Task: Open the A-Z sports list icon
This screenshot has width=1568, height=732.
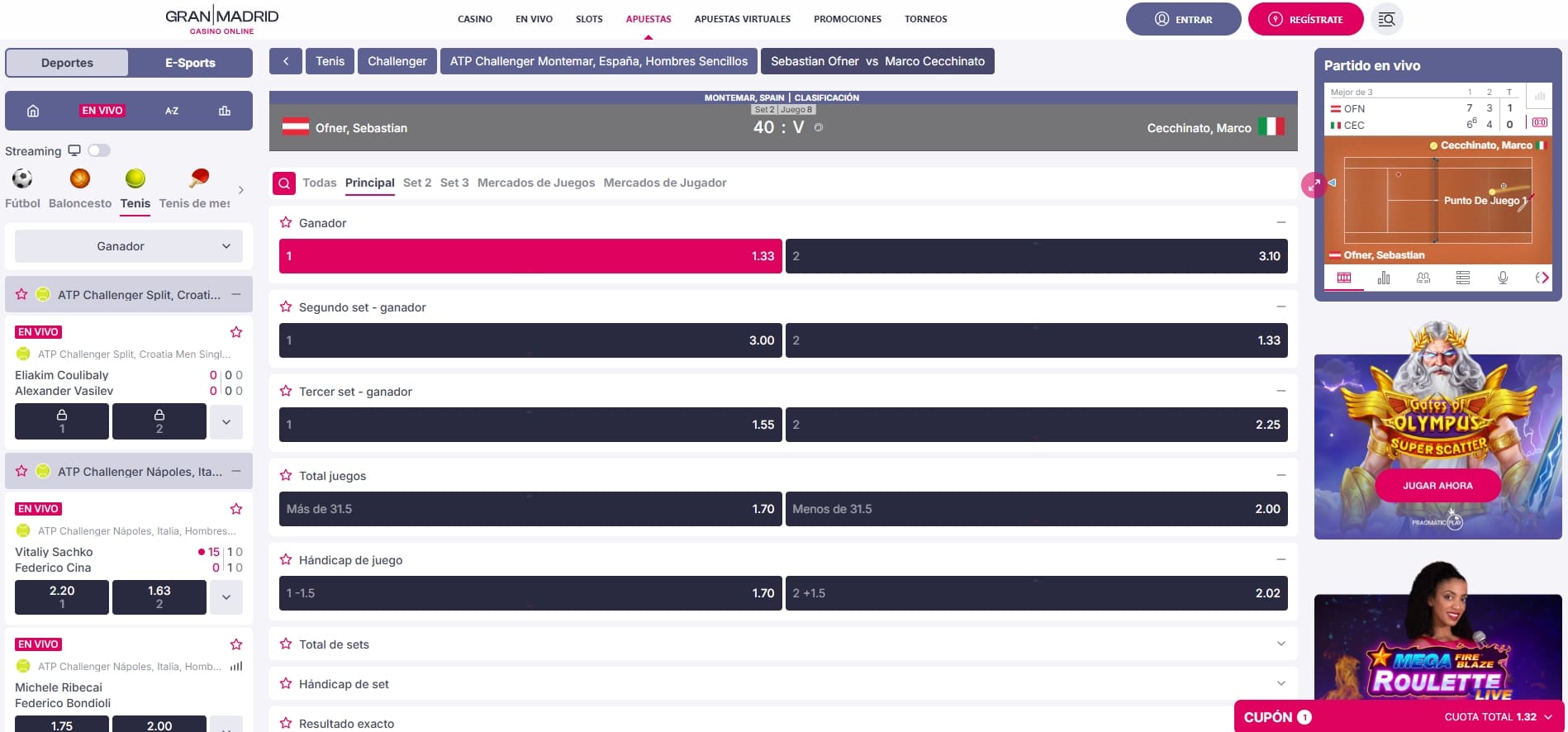Action: (x=172, y=111)
